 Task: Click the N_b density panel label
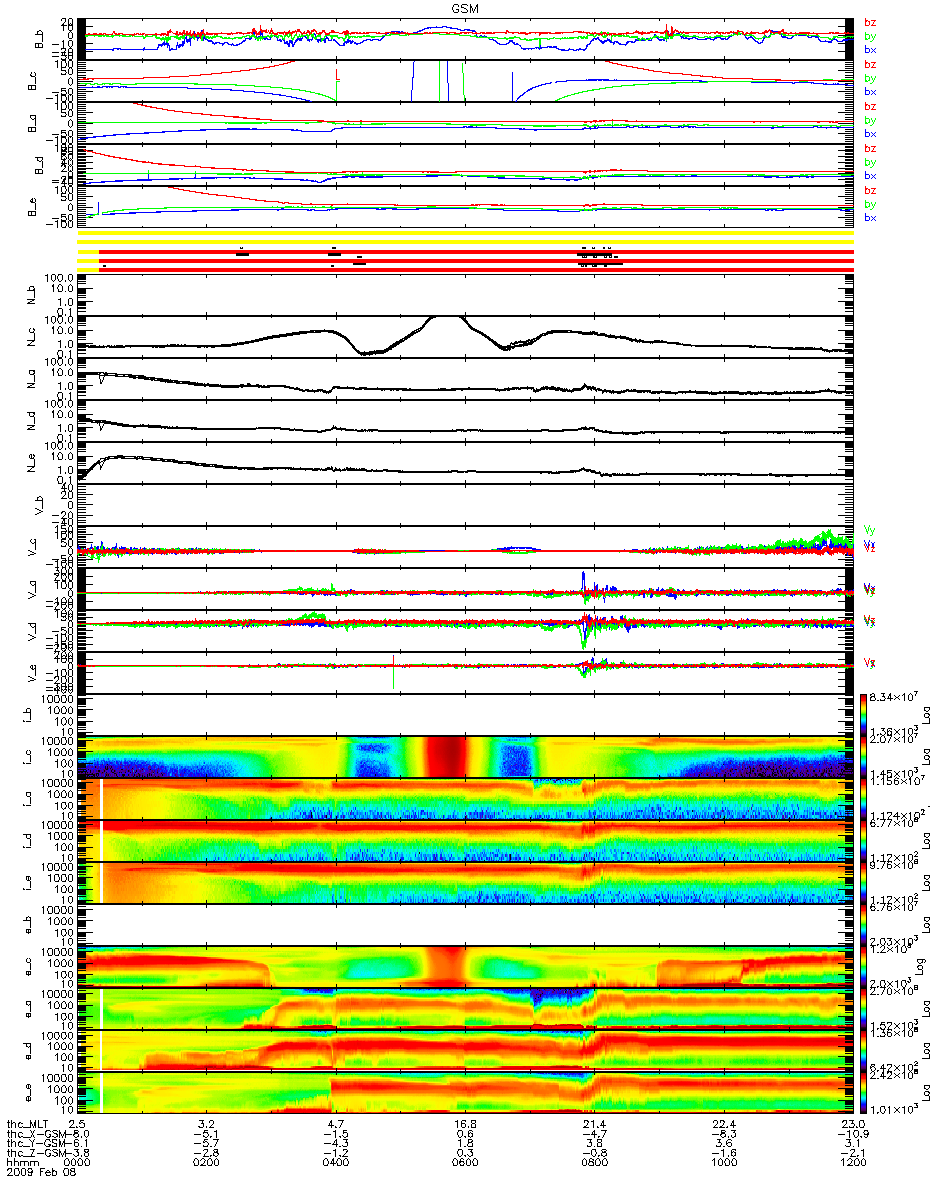[30, 295]
